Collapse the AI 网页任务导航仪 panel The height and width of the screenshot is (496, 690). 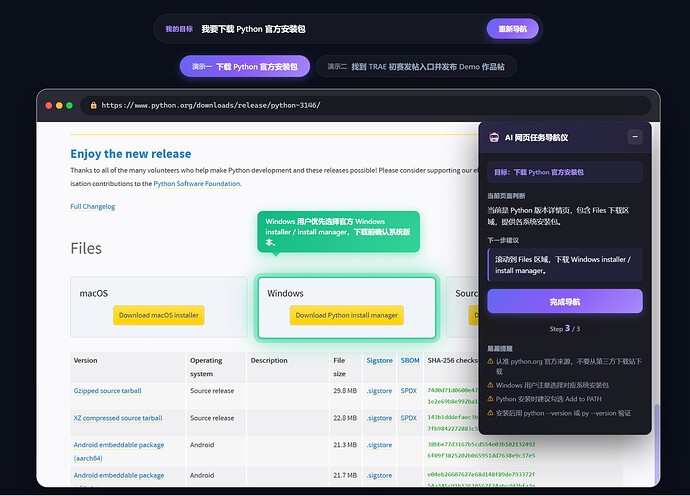[635, 137]
